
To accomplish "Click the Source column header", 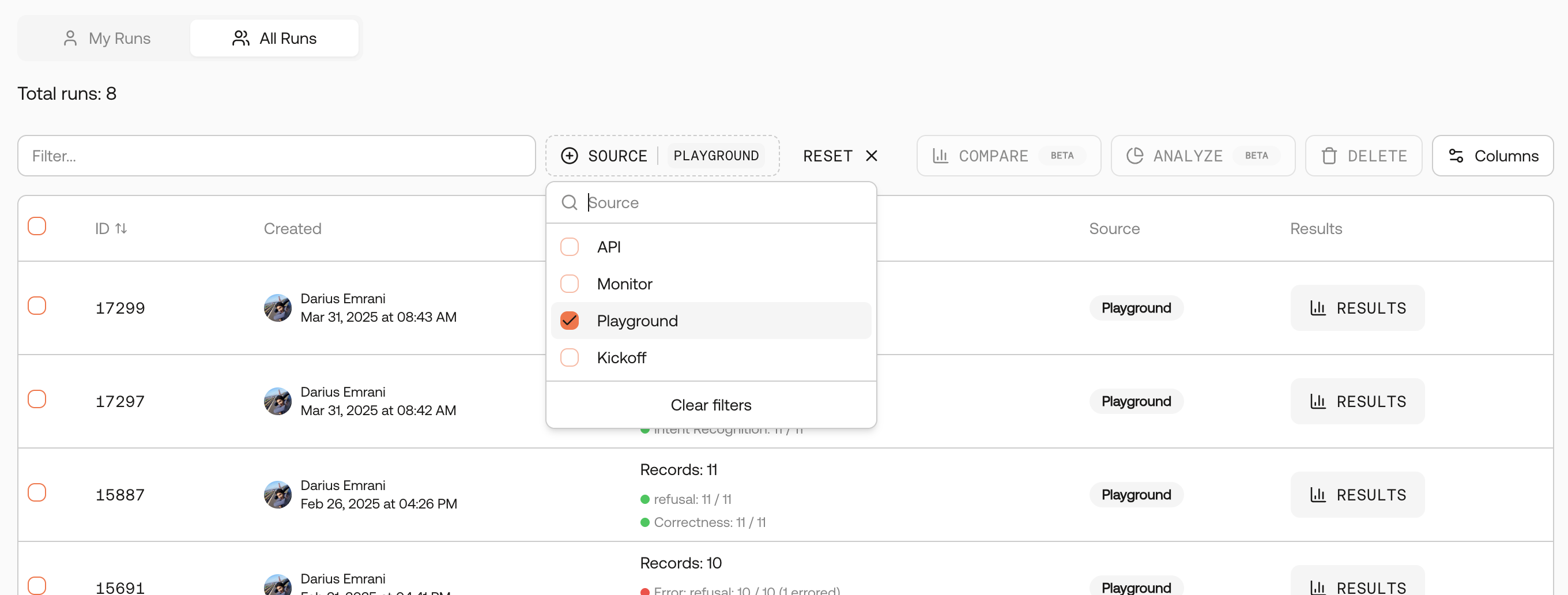I will pos(1114,228).
